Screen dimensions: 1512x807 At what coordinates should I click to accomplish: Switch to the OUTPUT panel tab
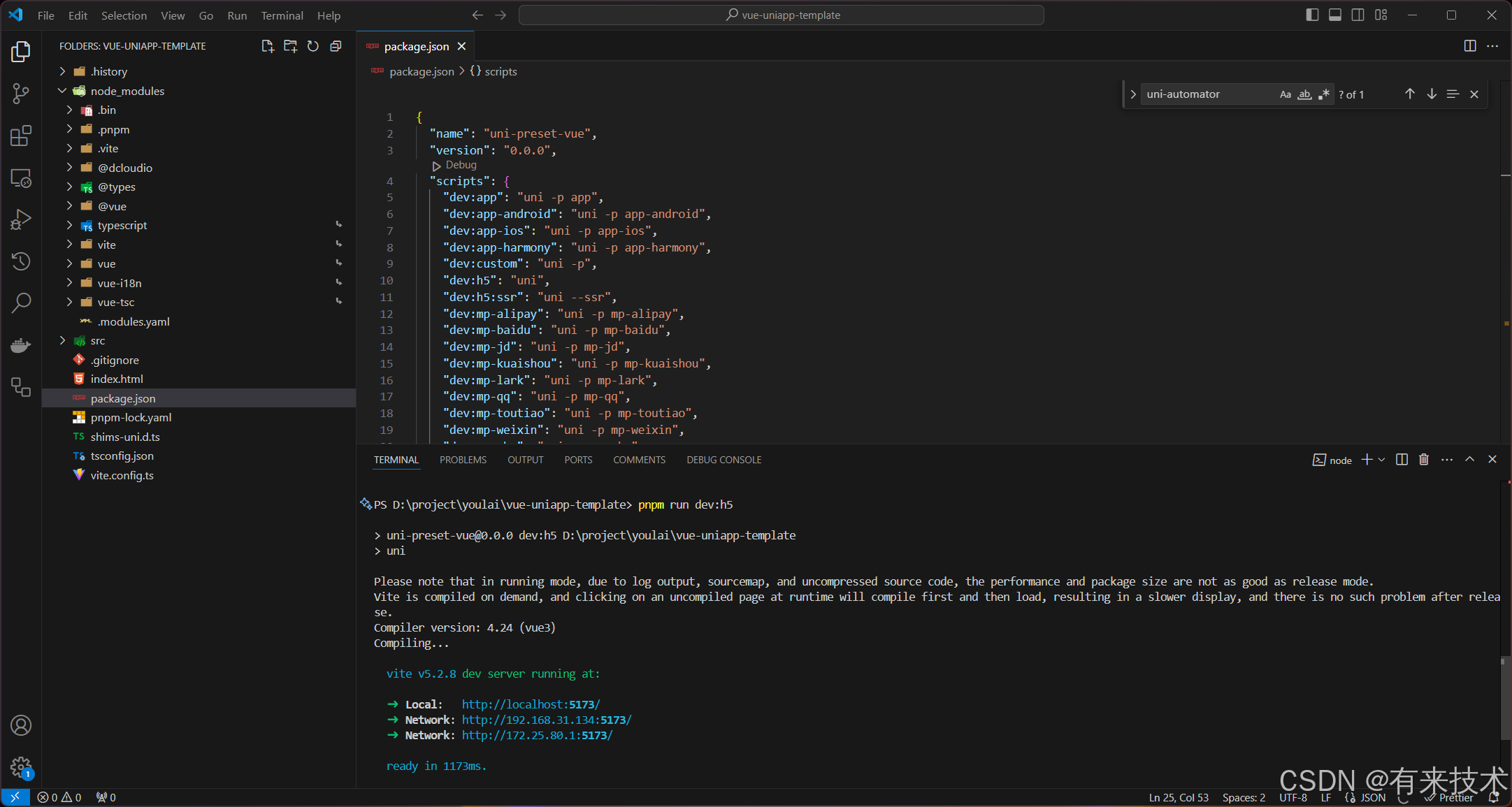(x=526, y=460)
